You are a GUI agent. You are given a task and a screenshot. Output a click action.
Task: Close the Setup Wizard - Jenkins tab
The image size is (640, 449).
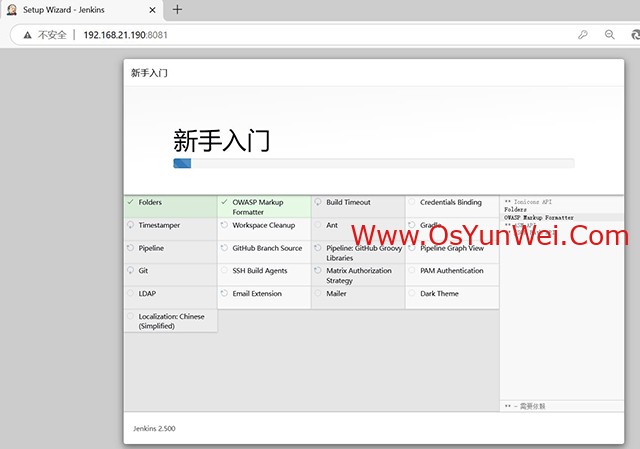152,10
